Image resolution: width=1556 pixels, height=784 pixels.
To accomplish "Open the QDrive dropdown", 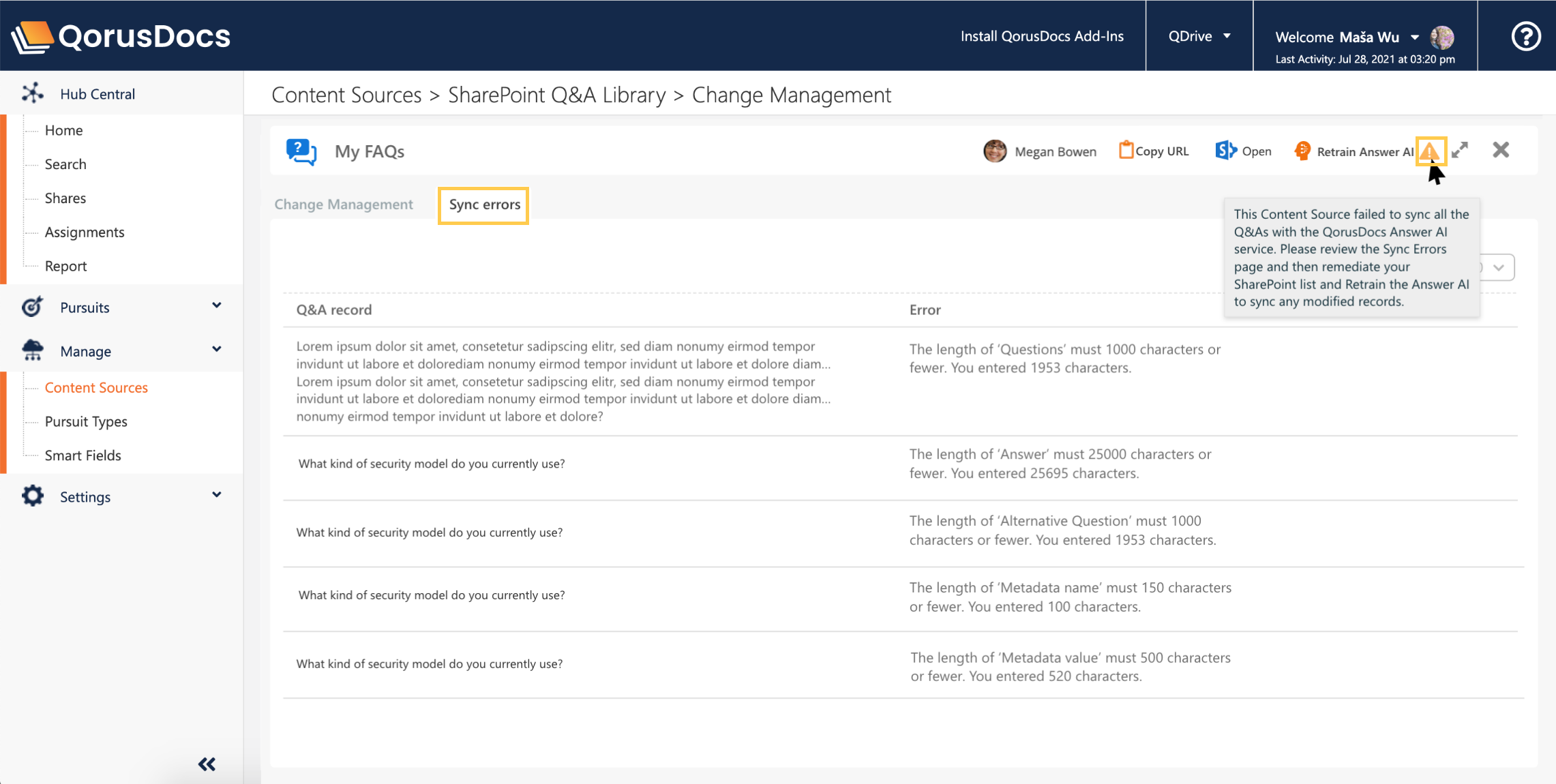I will coord(1199,36).
